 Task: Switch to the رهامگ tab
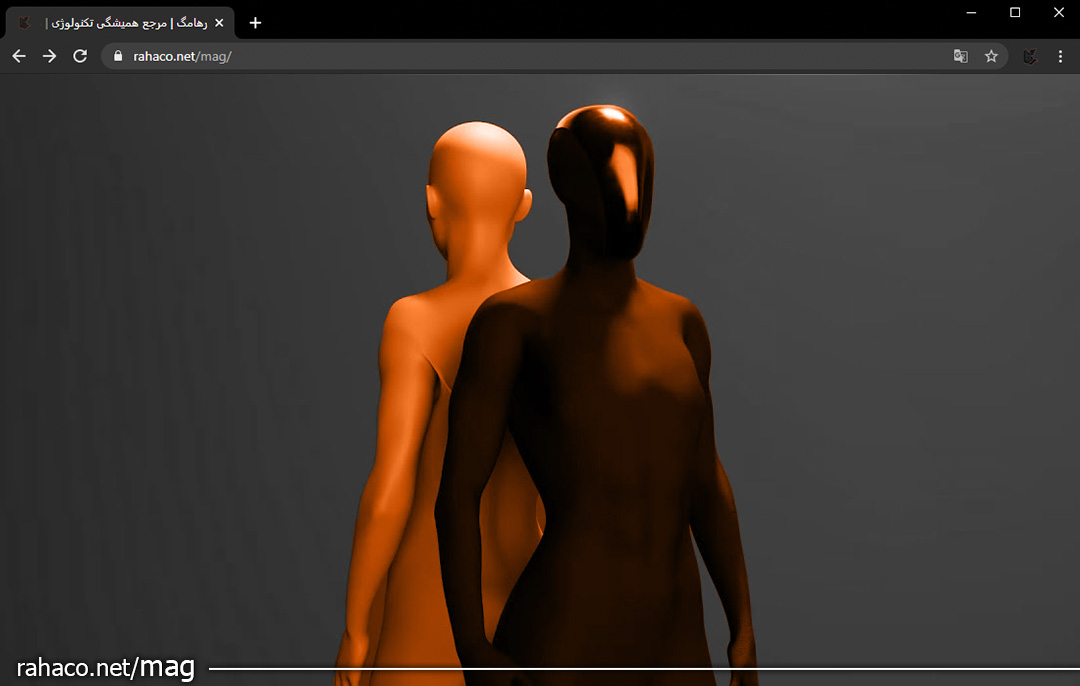pyautogui.click(x=120, y=22)
